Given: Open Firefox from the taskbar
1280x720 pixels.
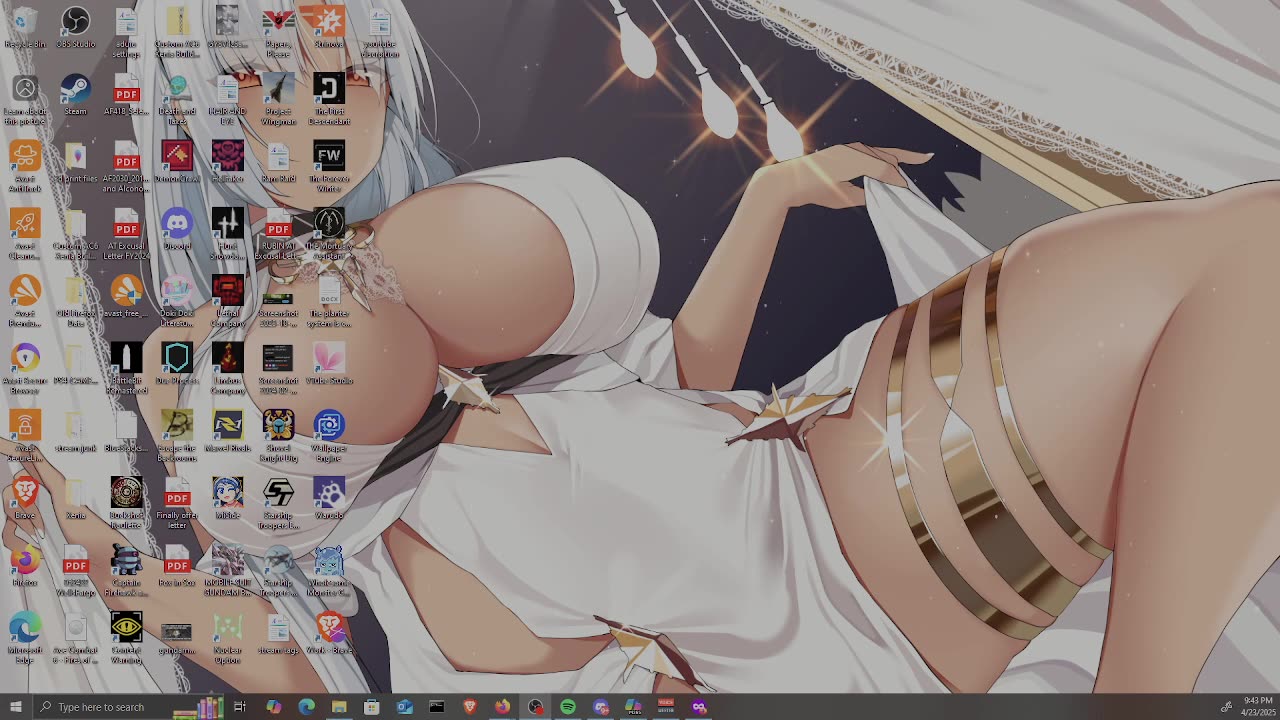Looking at the screenshot, I should (x=502, y=707).
